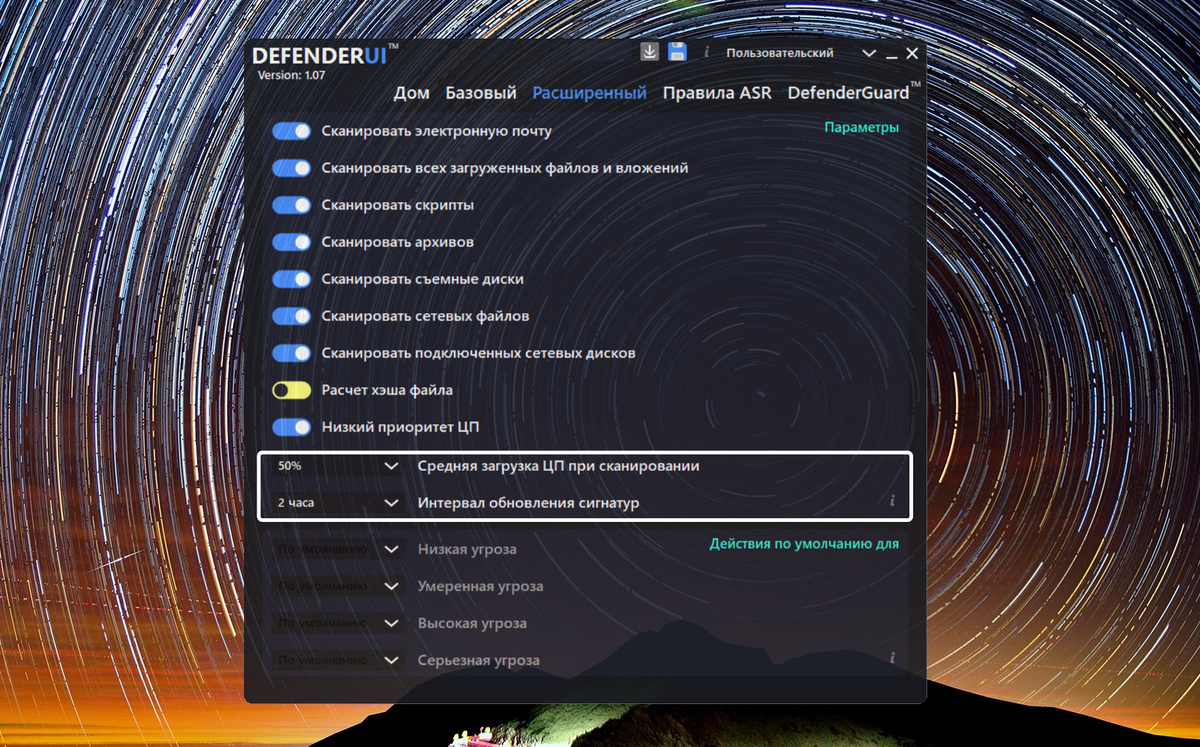Switch off Сканировать подключенных сетевых дисков
This screenshot has width=1200, height=747.
pos(292,353)
